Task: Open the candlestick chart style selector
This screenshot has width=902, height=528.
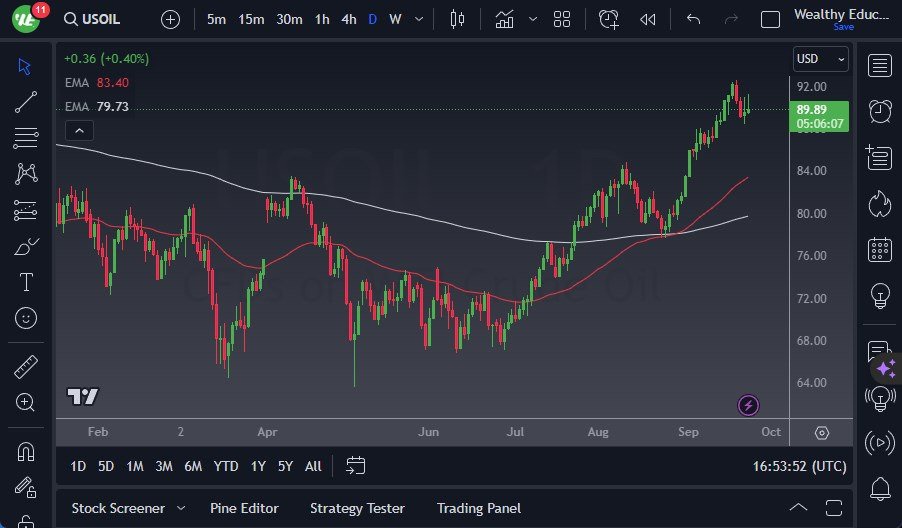Action: pos(458,19)
